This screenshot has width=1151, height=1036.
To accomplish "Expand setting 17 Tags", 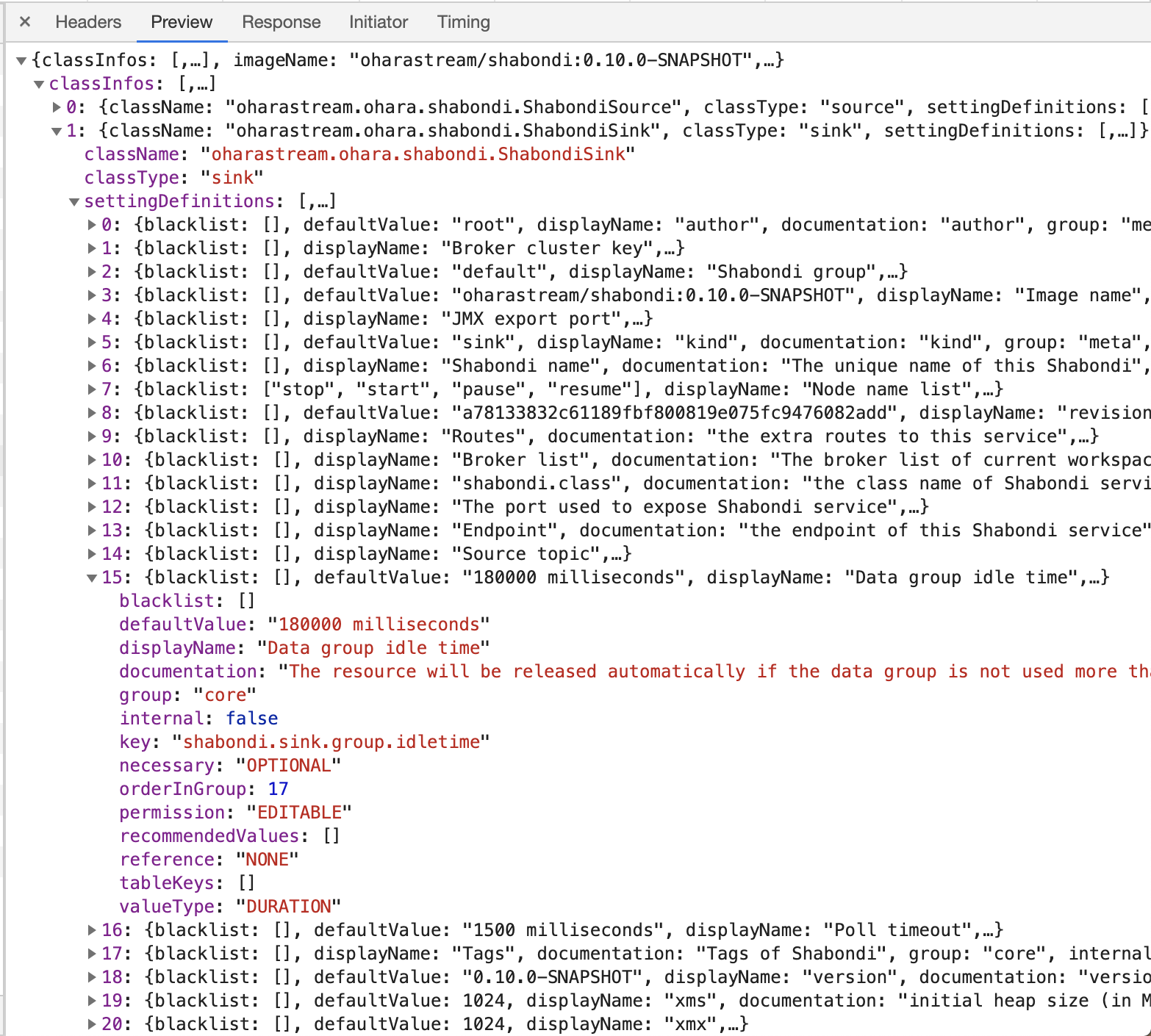I will 92,954.
